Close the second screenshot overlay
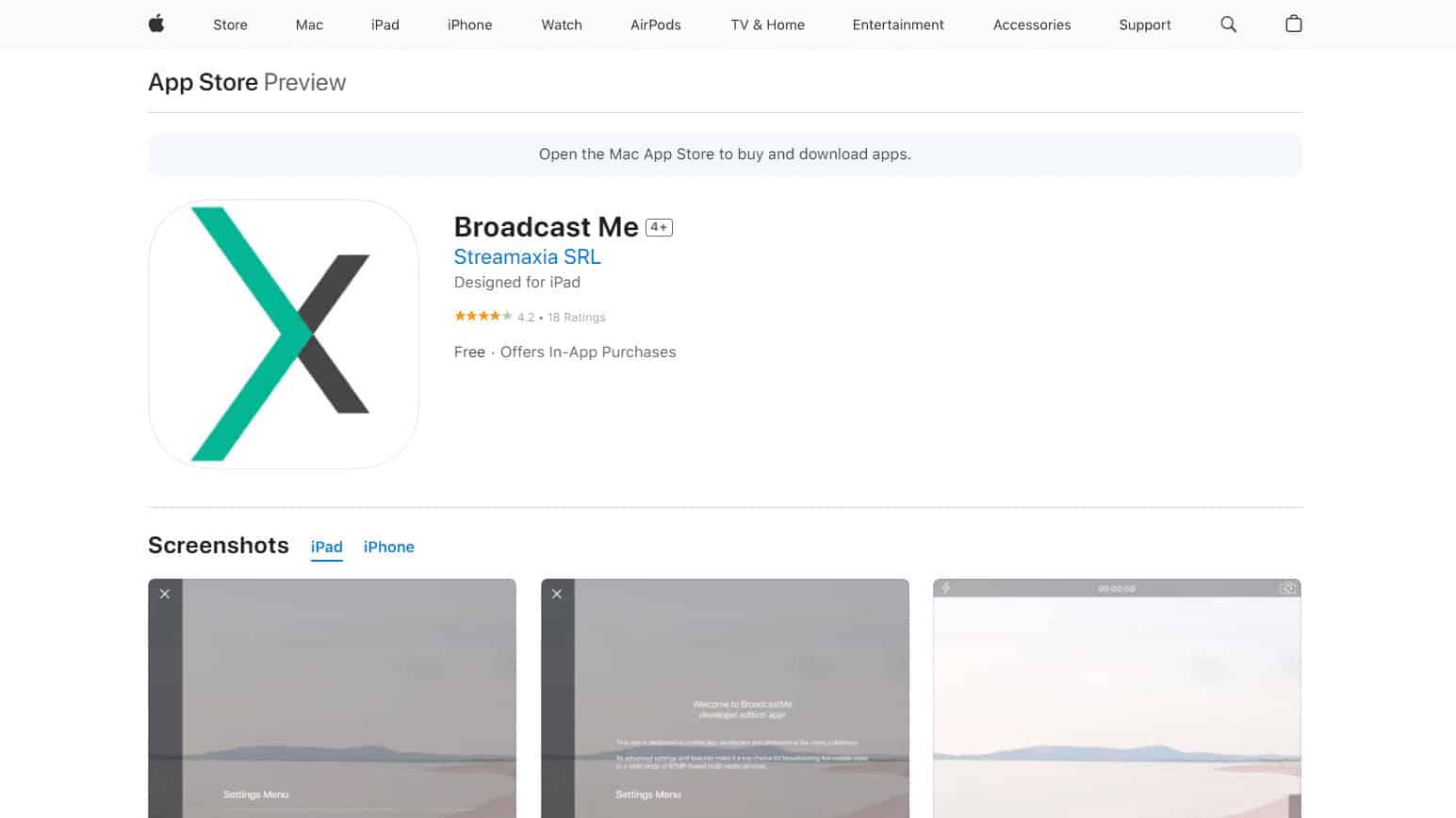Screen dimensions: 1456x818 [557, 594]
